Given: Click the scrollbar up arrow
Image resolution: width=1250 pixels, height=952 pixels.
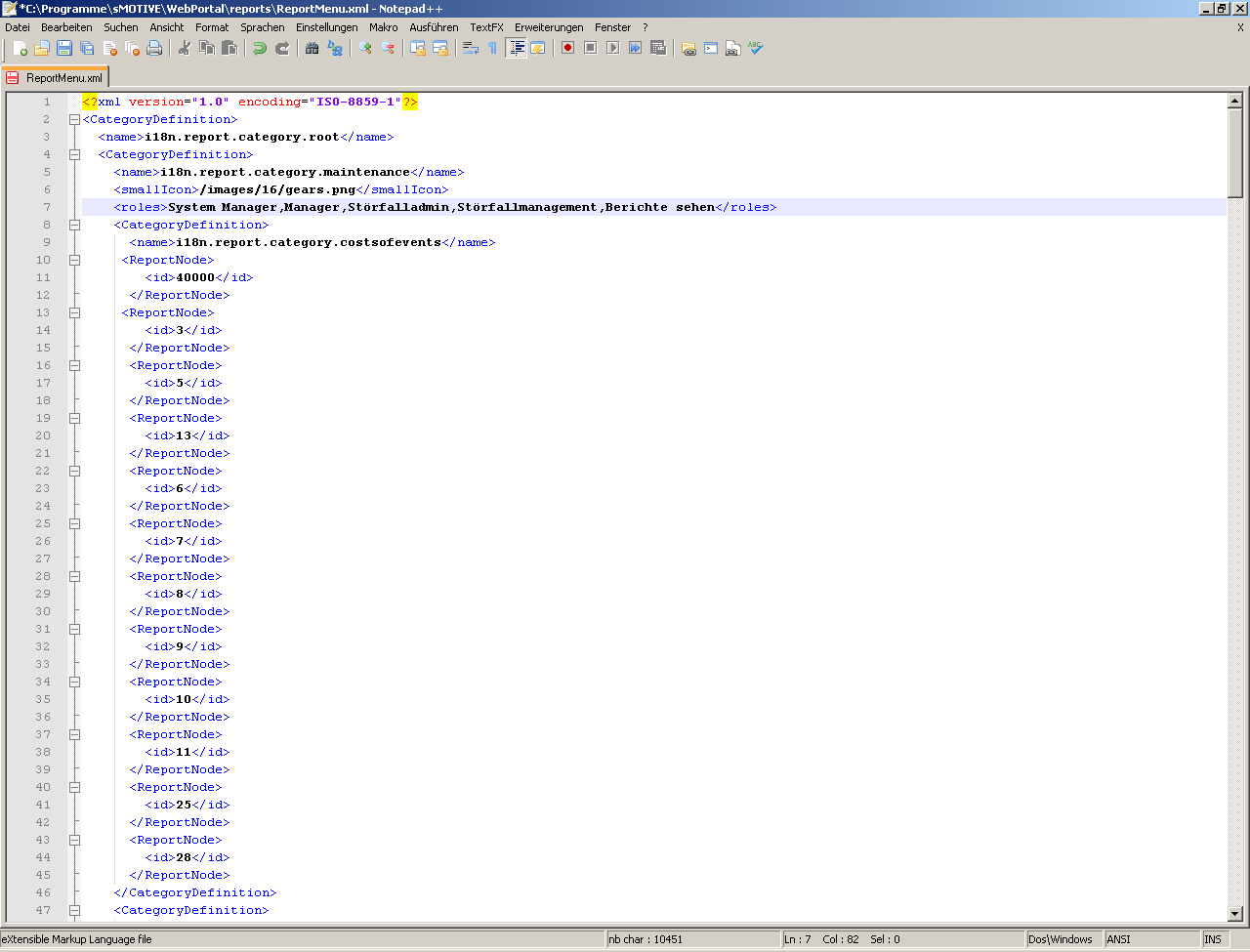Looking at the screenshot, I should coord(1235,101).
